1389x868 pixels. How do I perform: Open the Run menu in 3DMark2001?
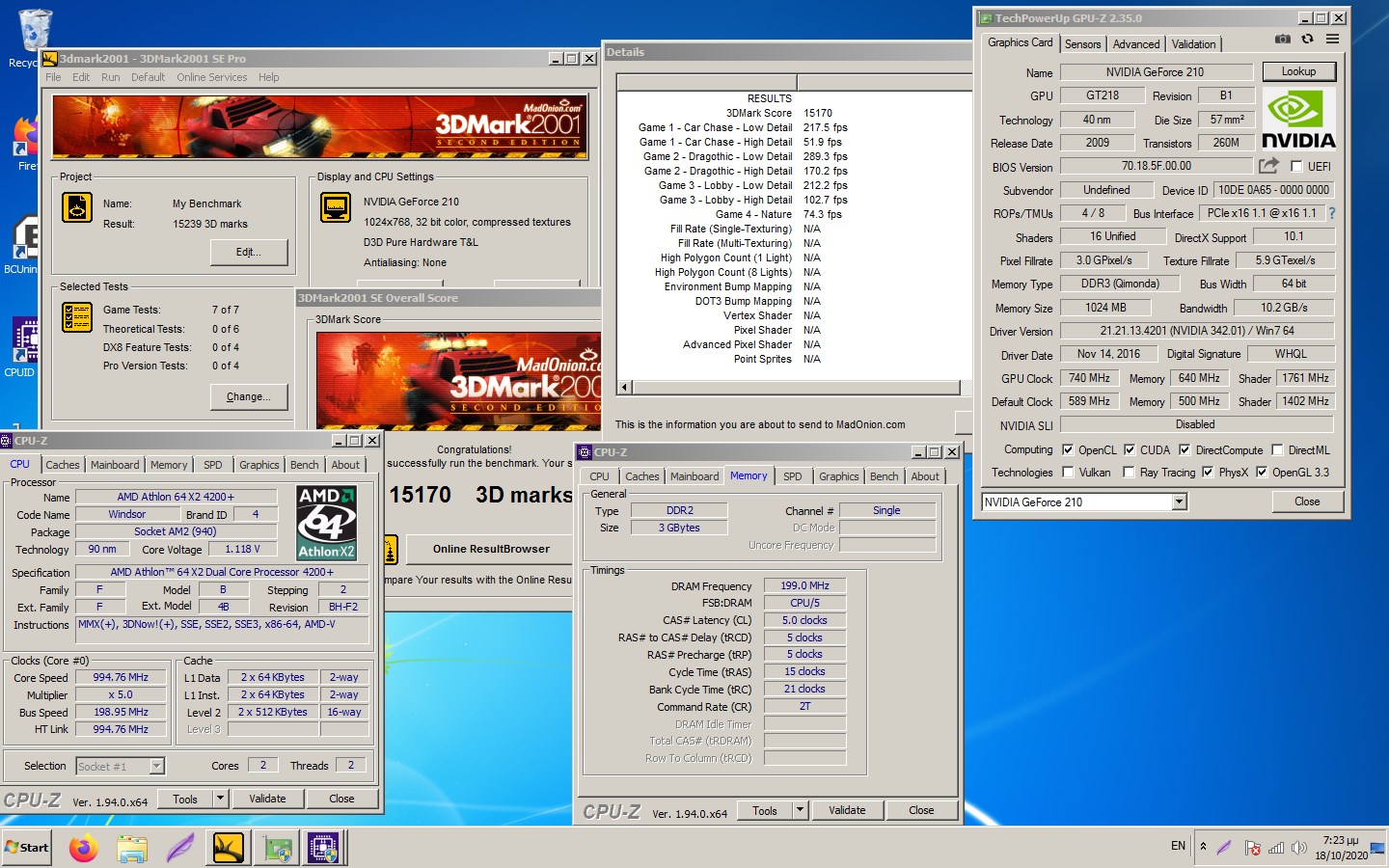(110, 77)
